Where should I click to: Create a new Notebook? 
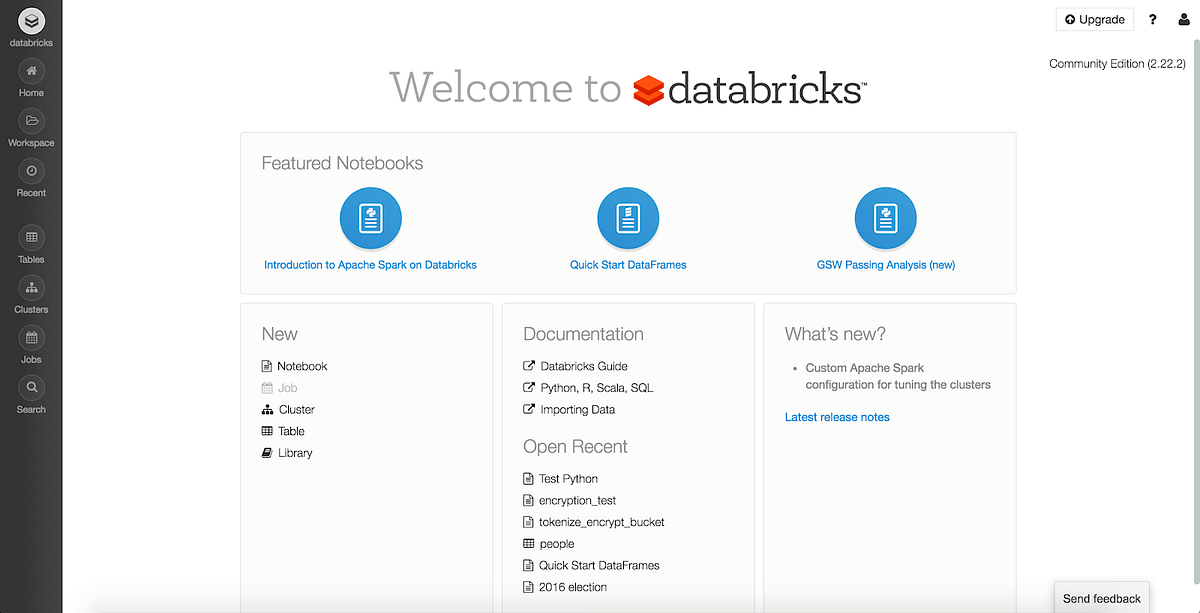(x=302, y=366)
